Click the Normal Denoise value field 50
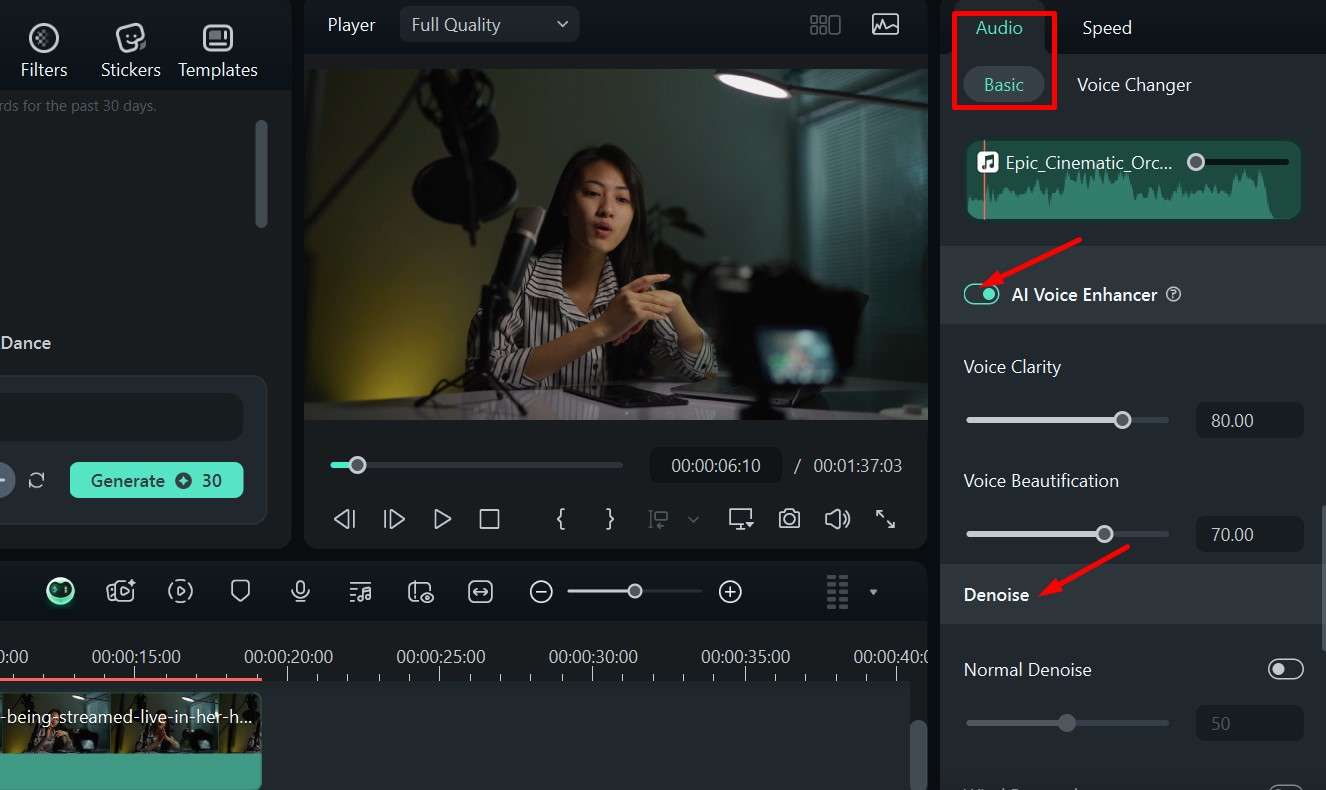 1249,723
